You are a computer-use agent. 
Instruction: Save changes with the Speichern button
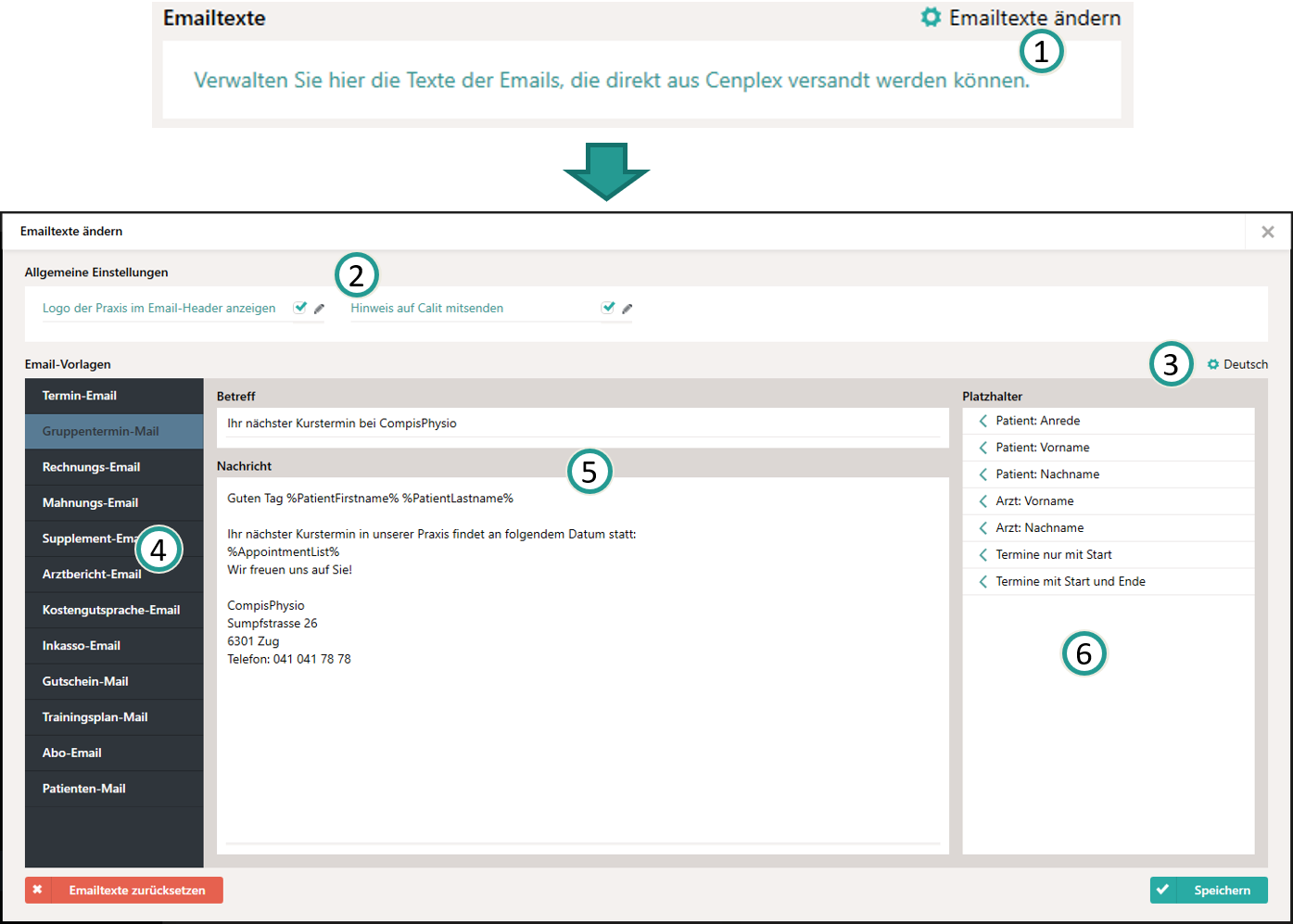click(x=1209, y=890)
